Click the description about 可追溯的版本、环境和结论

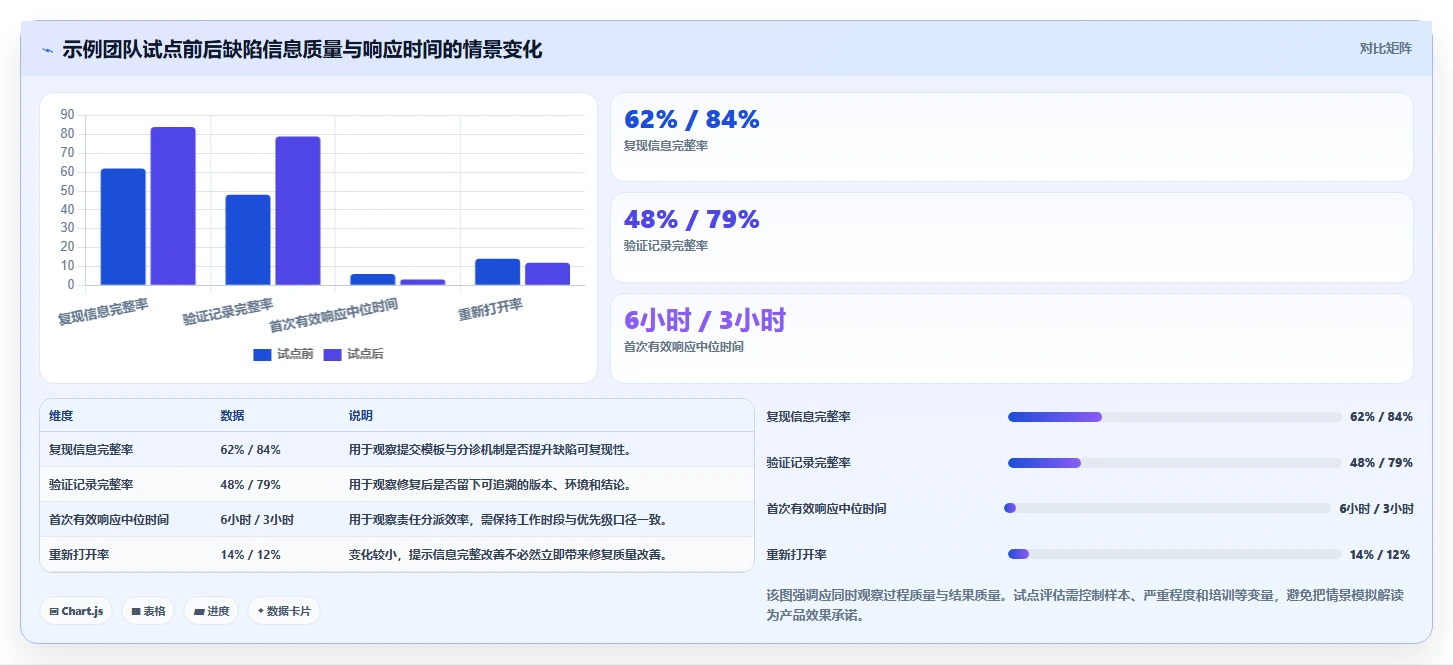coord(490,485)
